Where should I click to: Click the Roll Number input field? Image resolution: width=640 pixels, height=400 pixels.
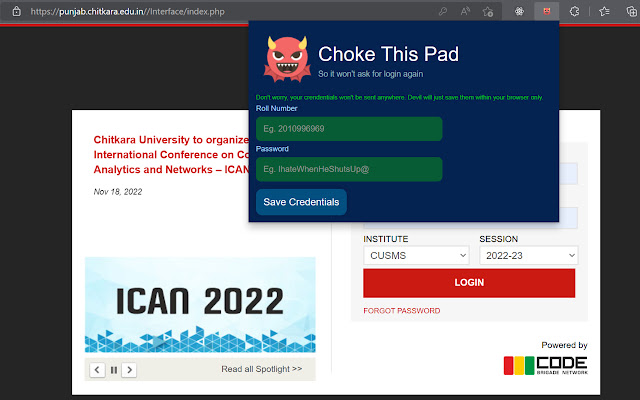coord(349,129)
